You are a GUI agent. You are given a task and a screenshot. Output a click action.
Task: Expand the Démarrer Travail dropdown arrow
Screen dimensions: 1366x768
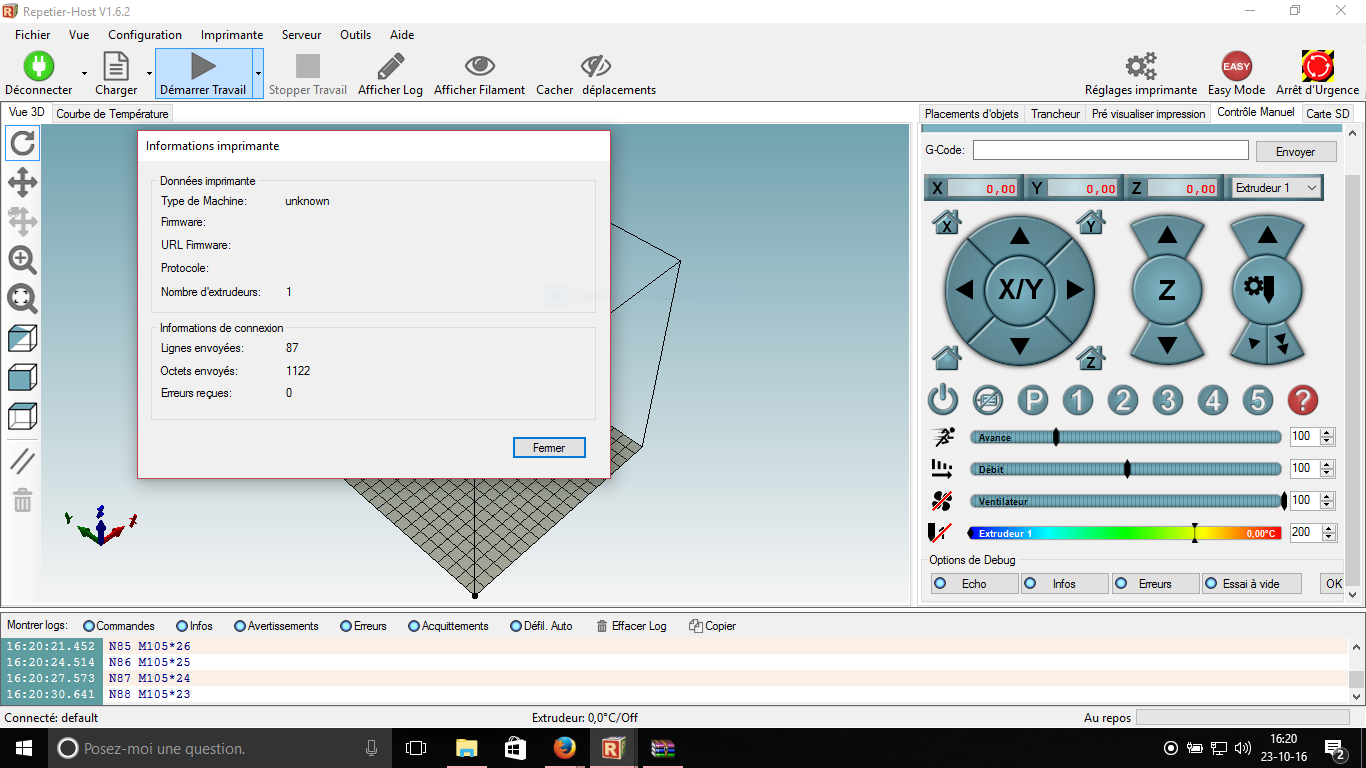click(257, 73)
